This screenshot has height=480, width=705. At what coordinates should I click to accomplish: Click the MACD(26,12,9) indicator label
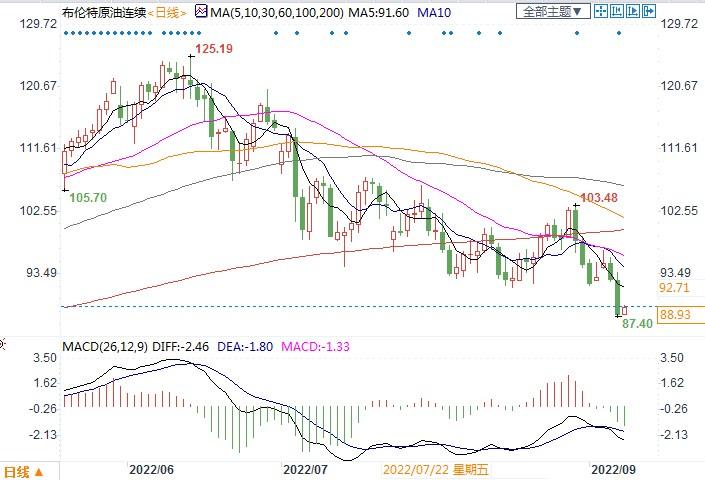(x=105, y=347)
